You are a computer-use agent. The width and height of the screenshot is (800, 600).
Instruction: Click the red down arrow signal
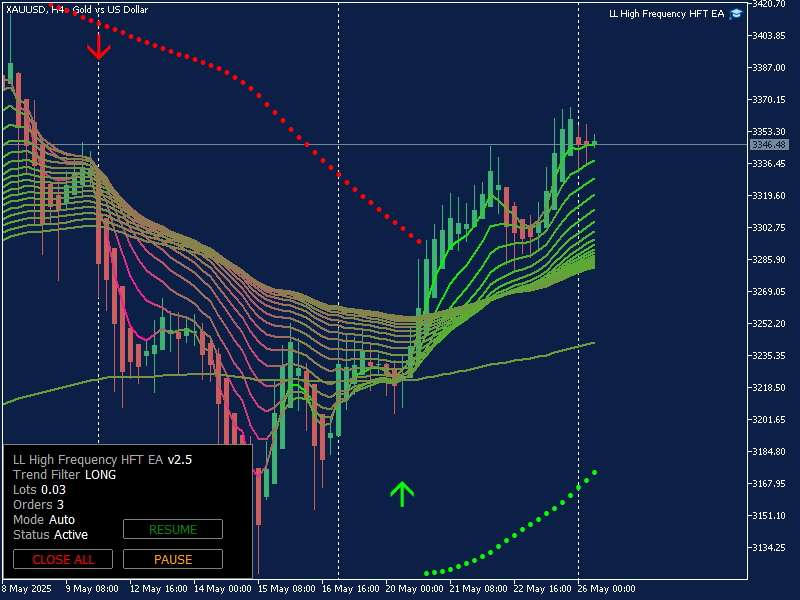98,47
